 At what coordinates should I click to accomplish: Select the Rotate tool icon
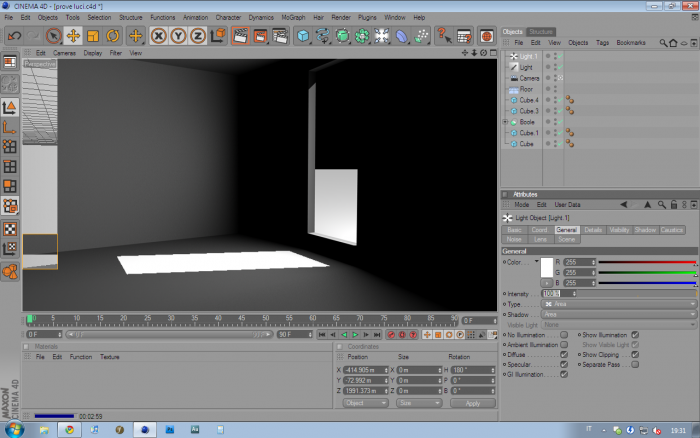tap(112, 36)
